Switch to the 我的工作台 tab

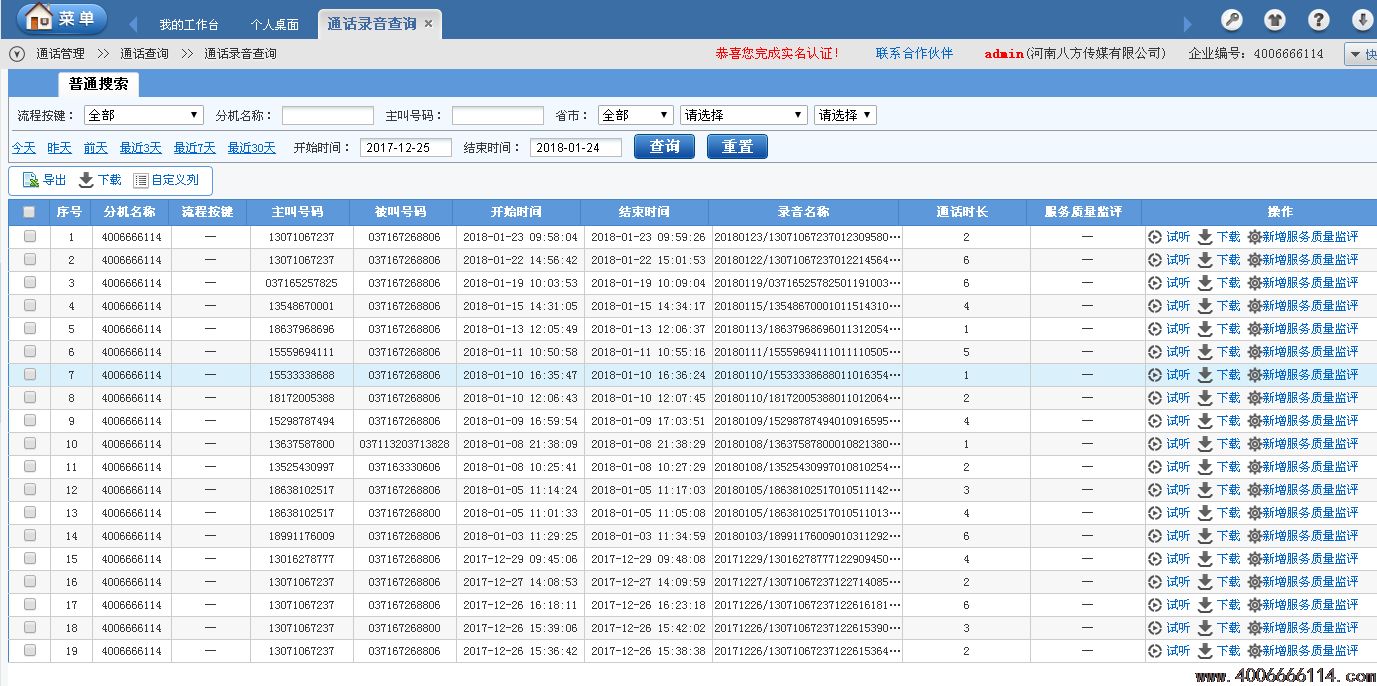[x=188, y=25]
